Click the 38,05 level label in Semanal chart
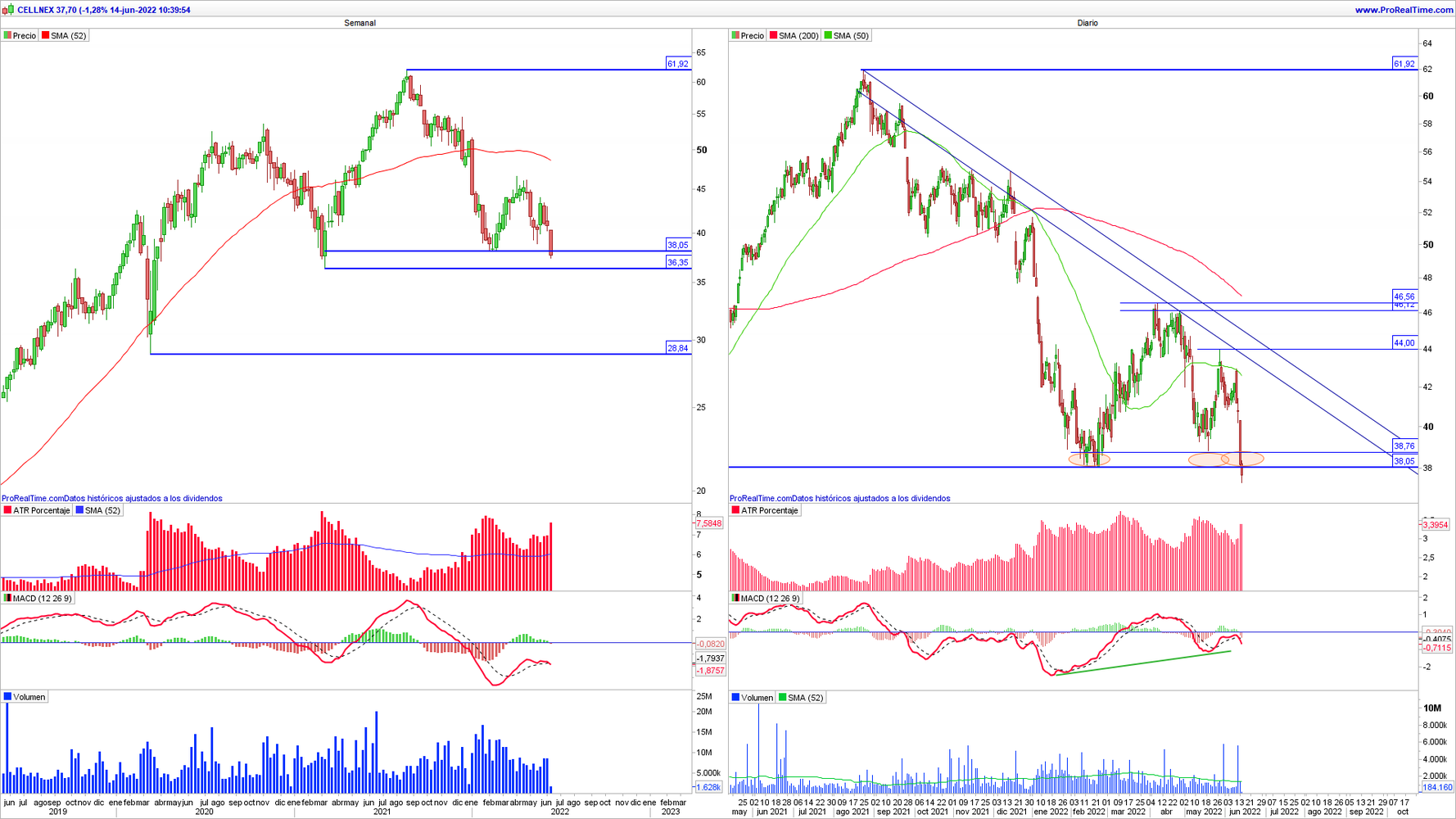Viewport: 1456px width, 819px height. coord(678,245)
